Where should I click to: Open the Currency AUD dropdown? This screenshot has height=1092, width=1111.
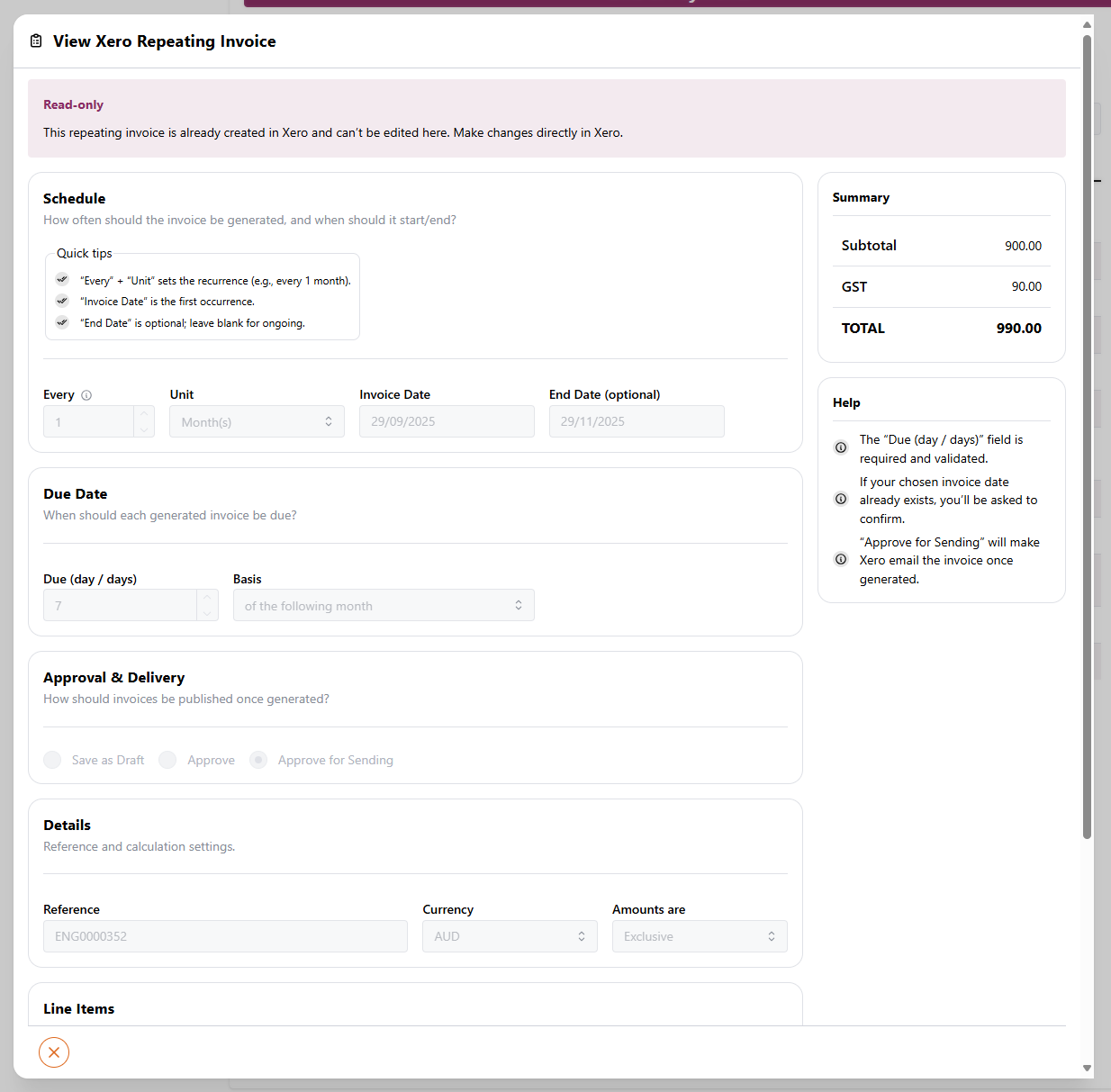(x=510, y=936)
